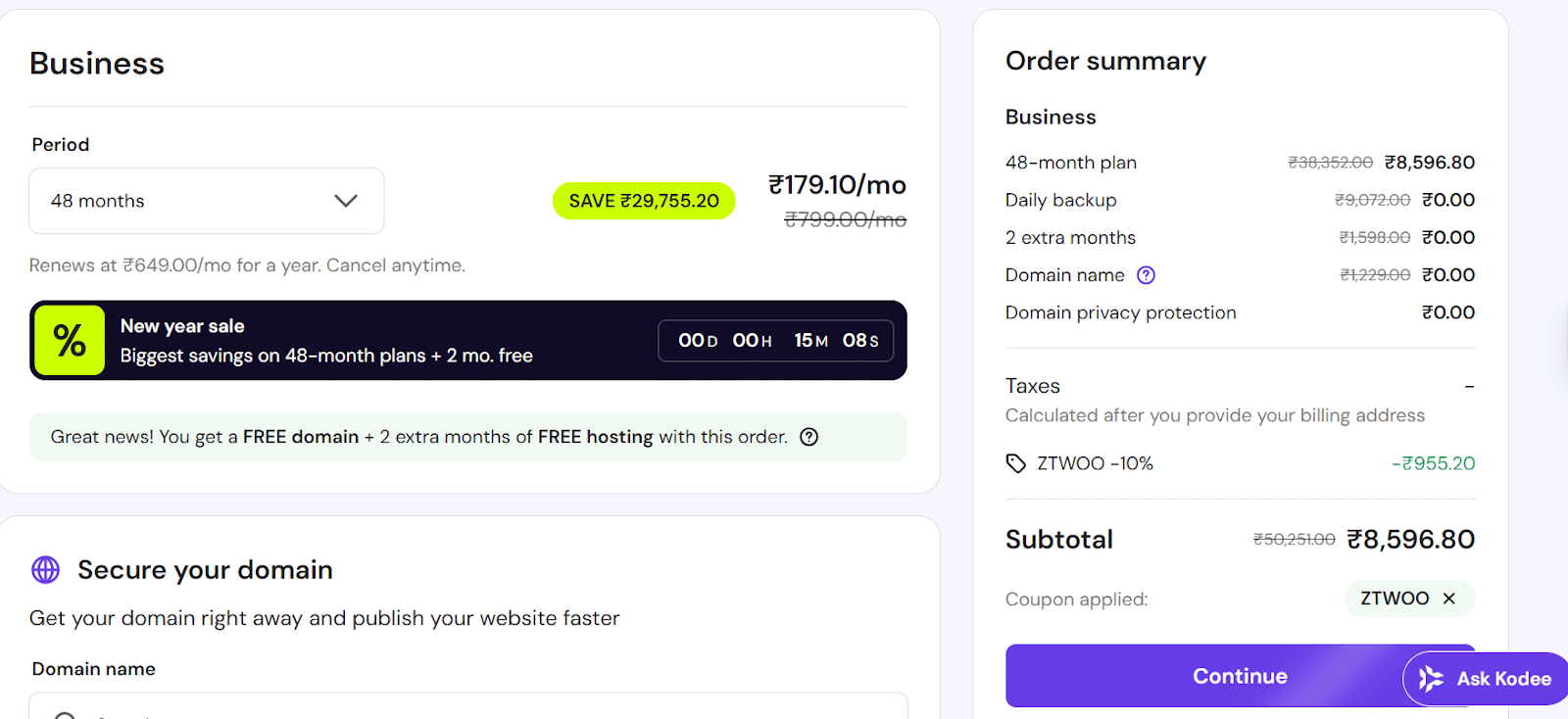Screen dimensions: 1568x719
Task: Click the strikethrough ₹799.00/mo price
Action: pyautogui.click(x=843, y=219)
